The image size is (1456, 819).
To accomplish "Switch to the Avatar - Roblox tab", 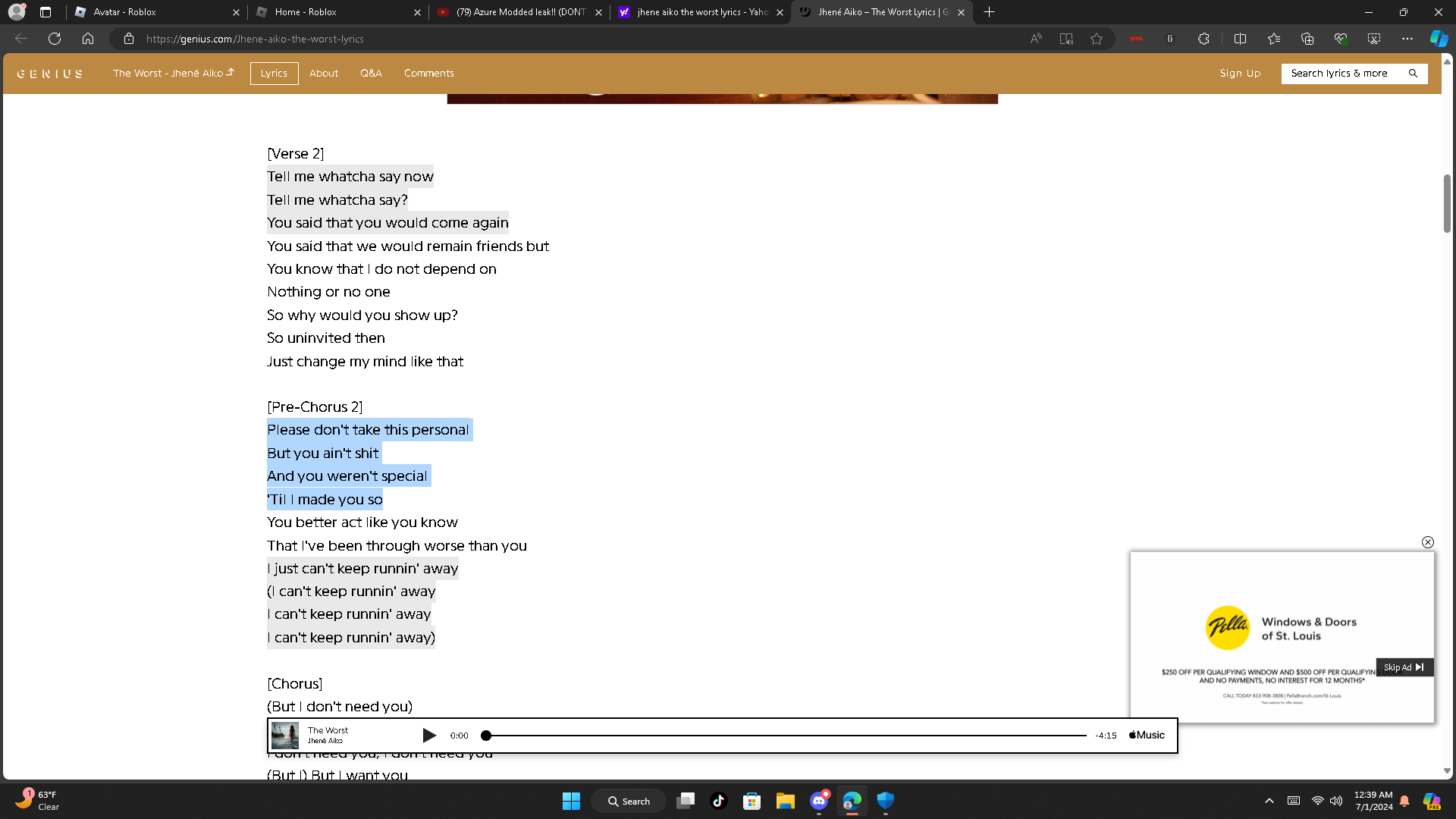I will 156,12.
